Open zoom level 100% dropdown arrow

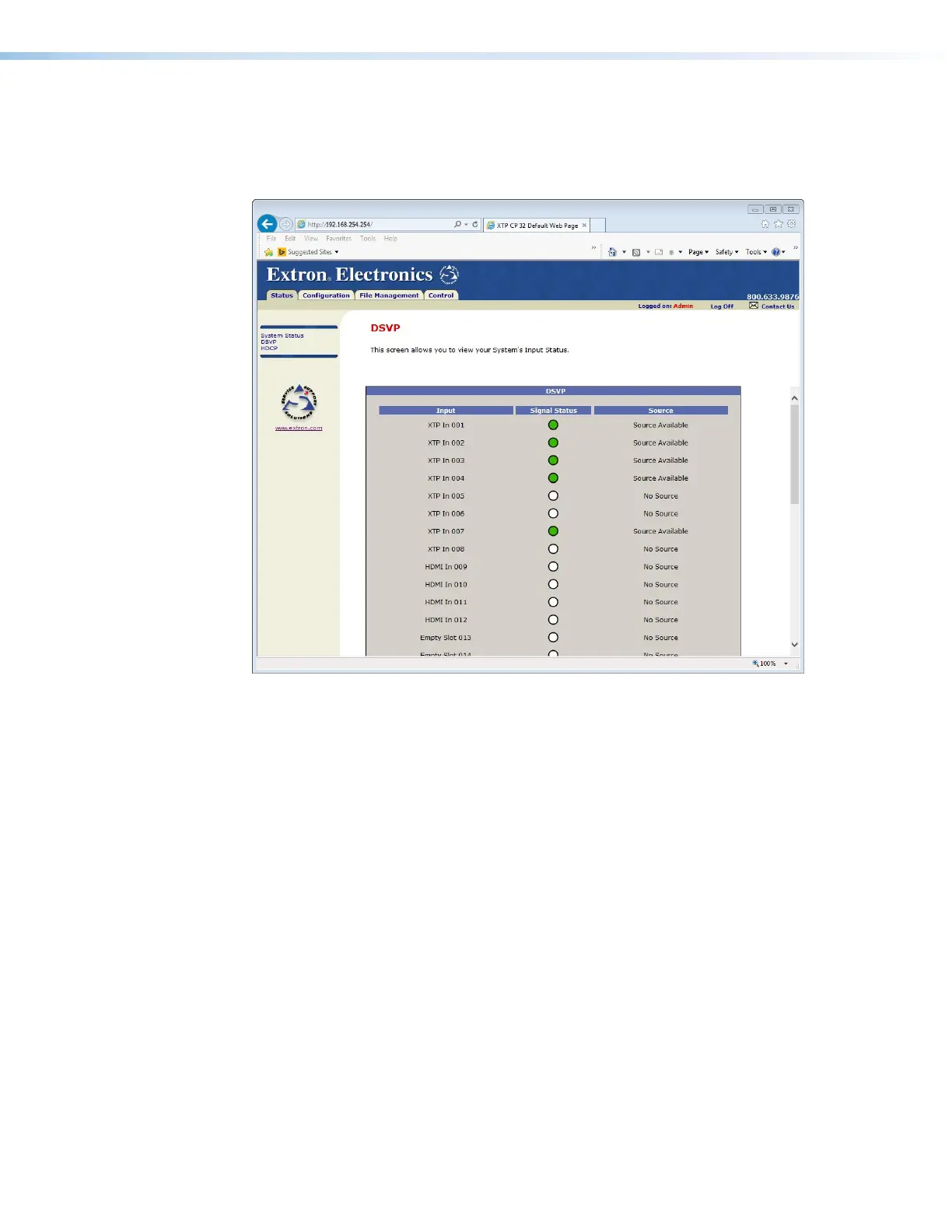pyautogui.click(x=786, y=664)
